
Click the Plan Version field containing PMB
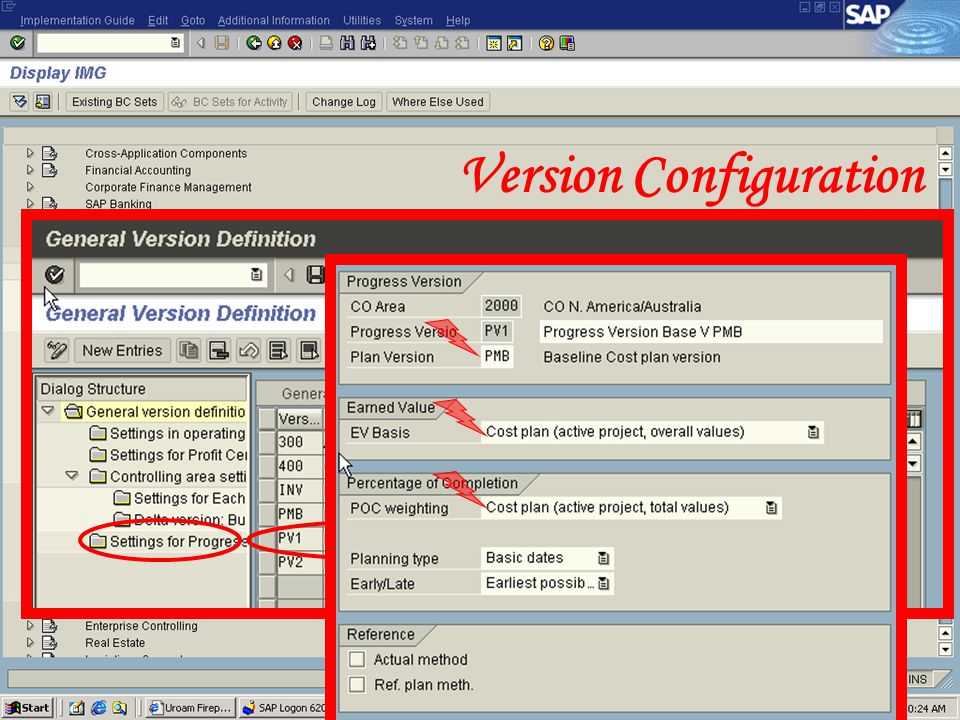497,356
